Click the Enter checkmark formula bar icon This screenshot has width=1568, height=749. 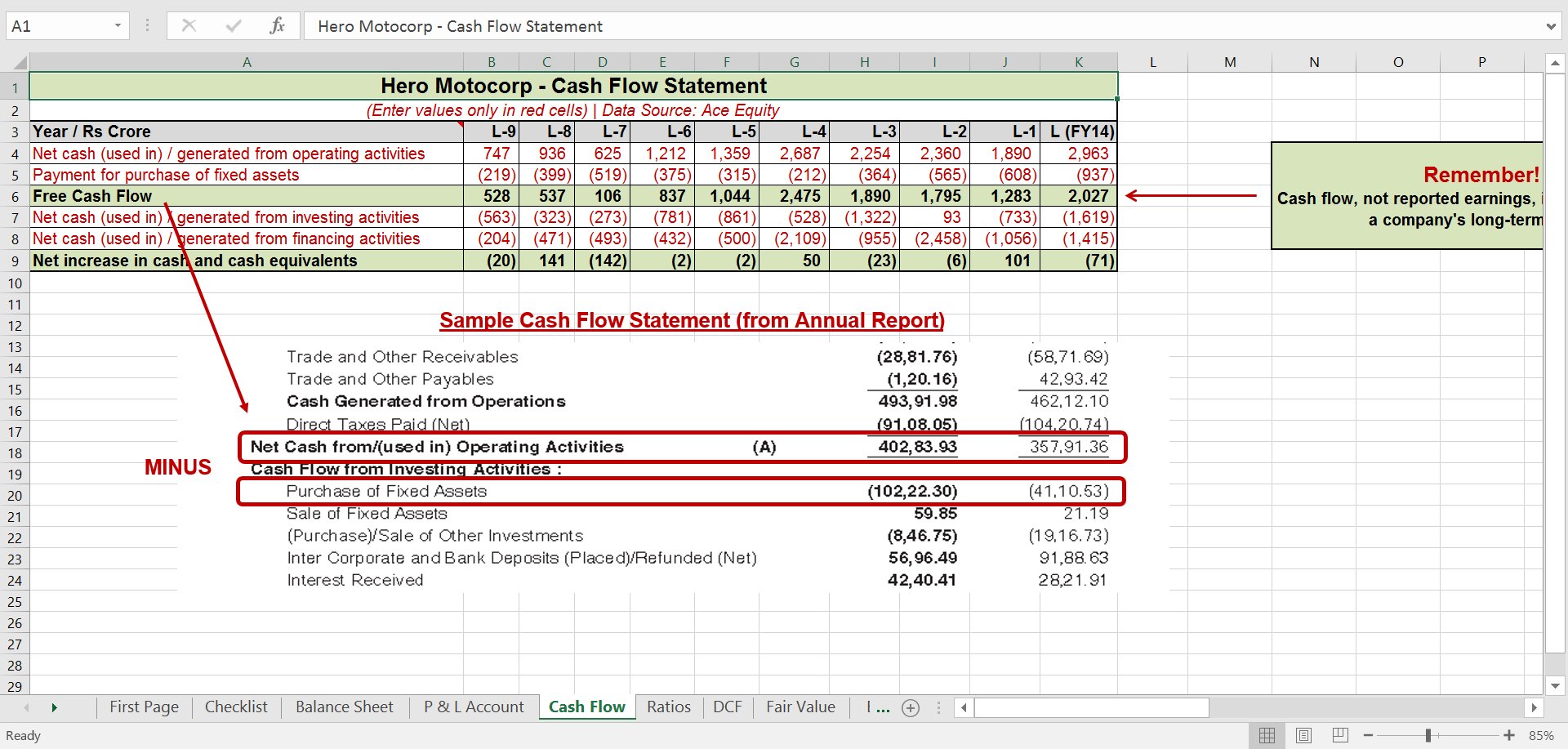point(234,25)
